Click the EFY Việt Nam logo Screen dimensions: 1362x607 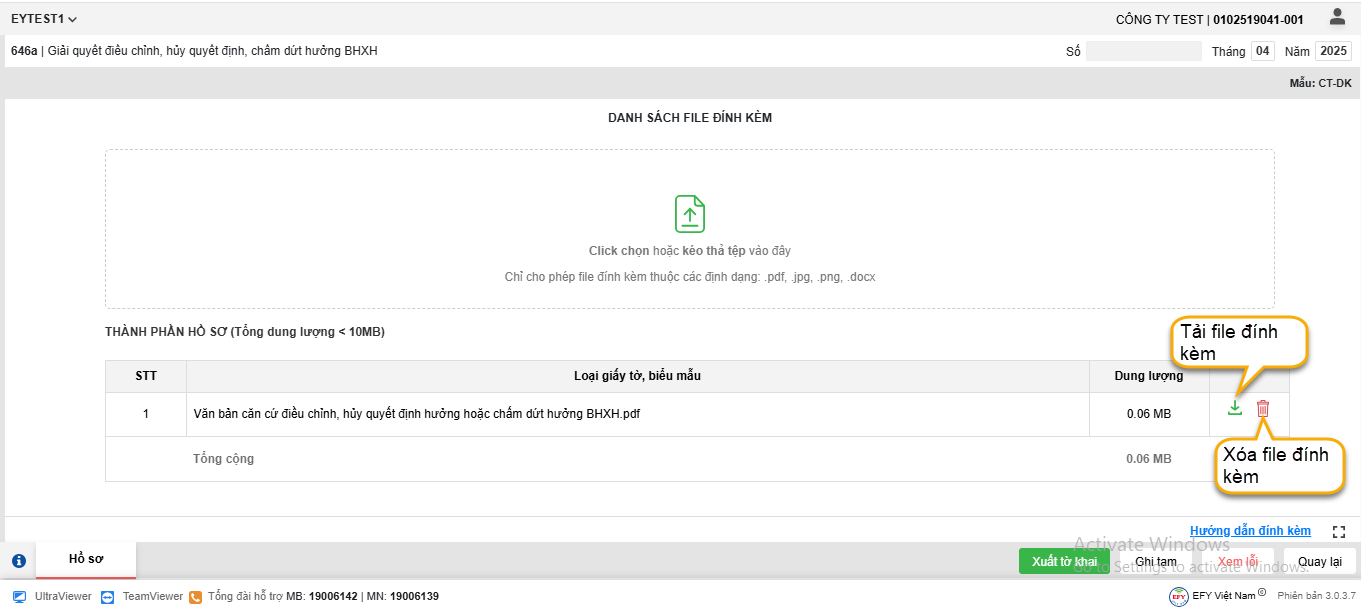coord(1179,596)
